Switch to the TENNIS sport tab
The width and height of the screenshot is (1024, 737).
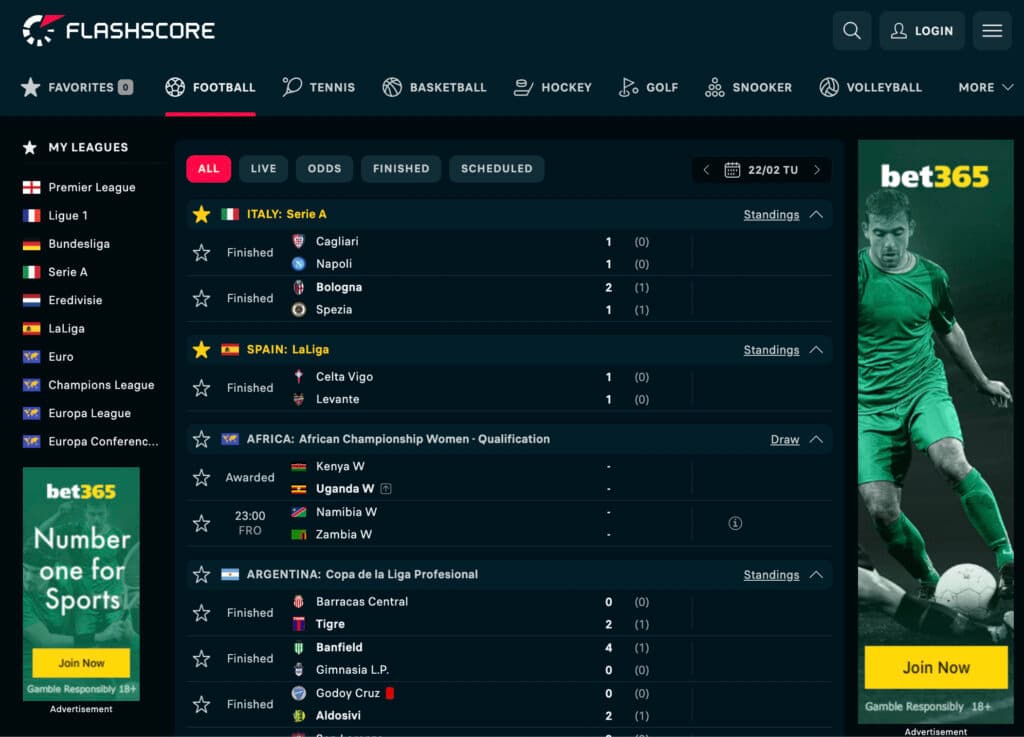tap(319, 87)
